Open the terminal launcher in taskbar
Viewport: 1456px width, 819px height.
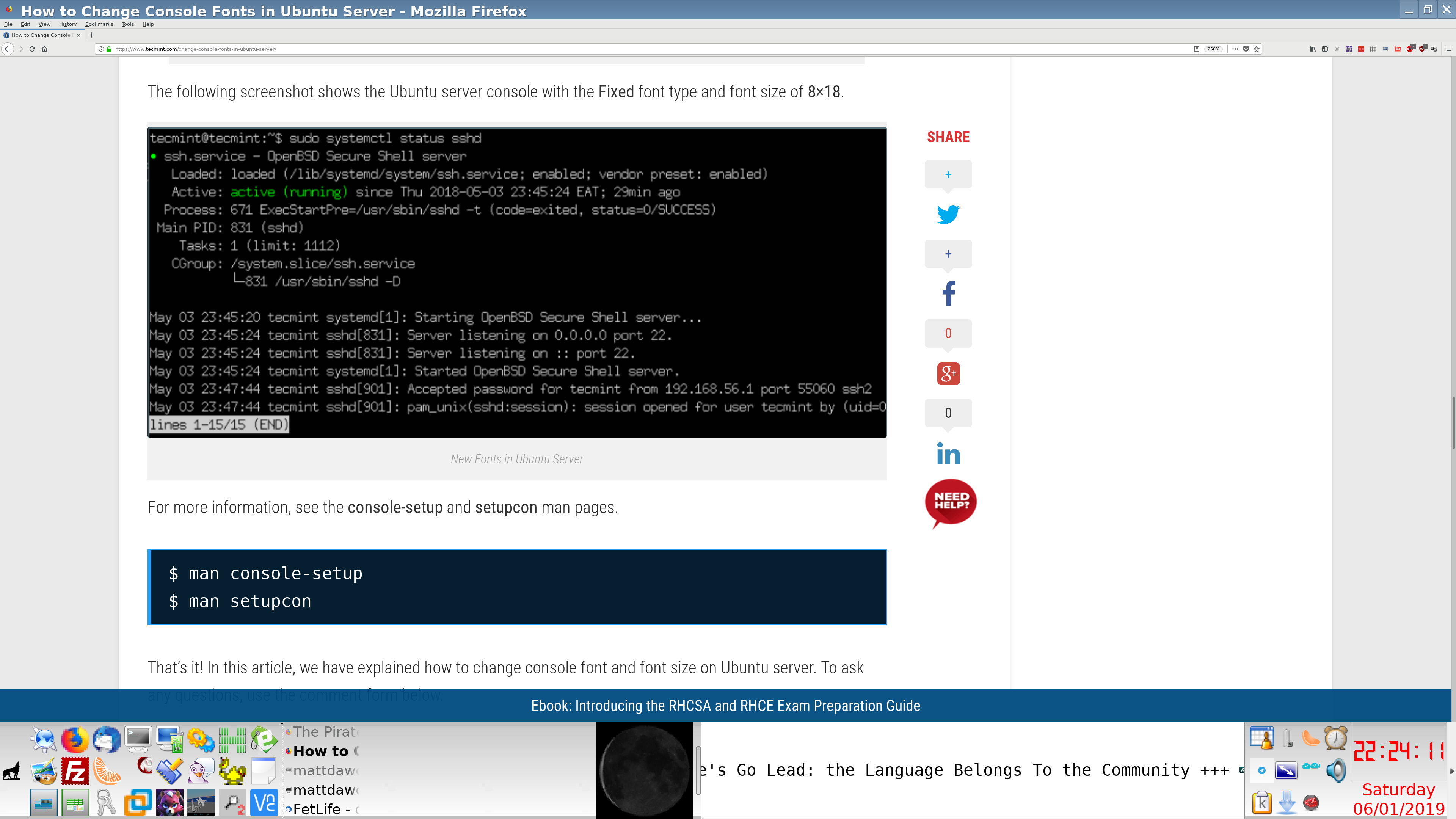[x=138, y=739]
